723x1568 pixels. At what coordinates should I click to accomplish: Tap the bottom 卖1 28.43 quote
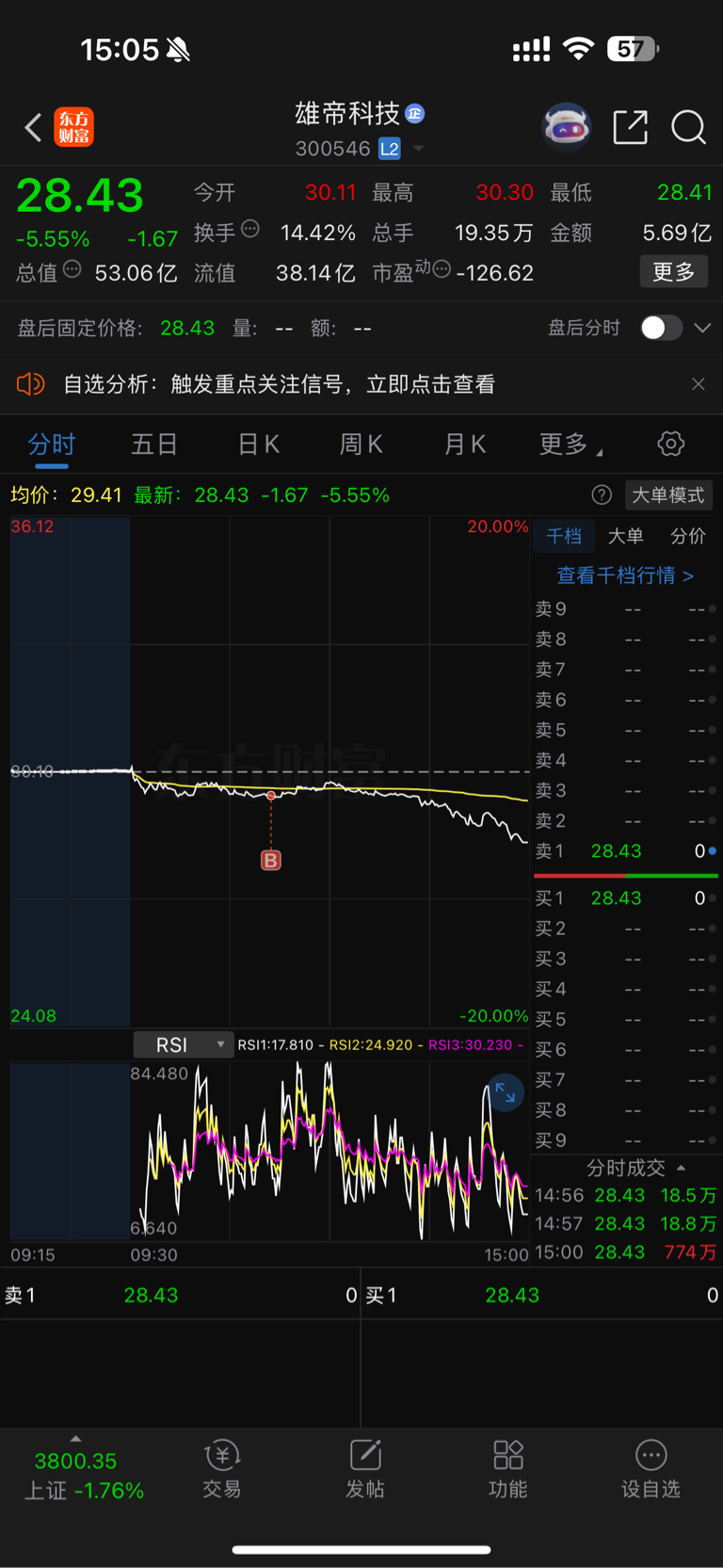pos(180,1295)
